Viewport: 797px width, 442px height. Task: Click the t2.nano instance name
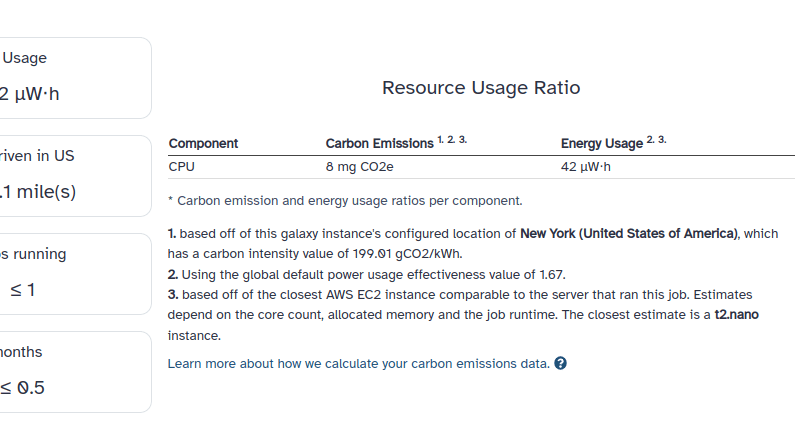tap(737, 315)
